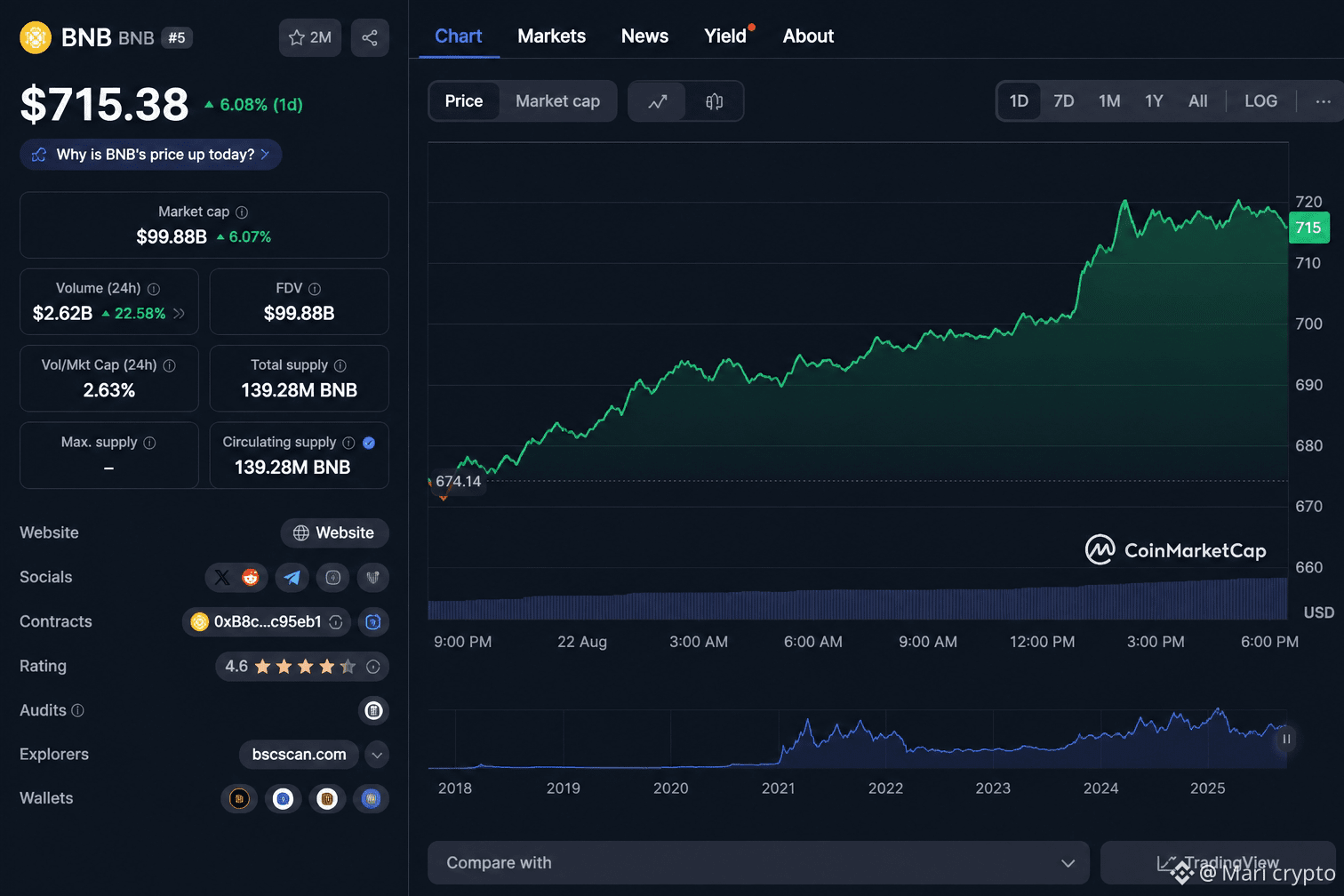
Task: Add BNB to watchlist star button
Action: pyautogui.click(x=310, y=37)
